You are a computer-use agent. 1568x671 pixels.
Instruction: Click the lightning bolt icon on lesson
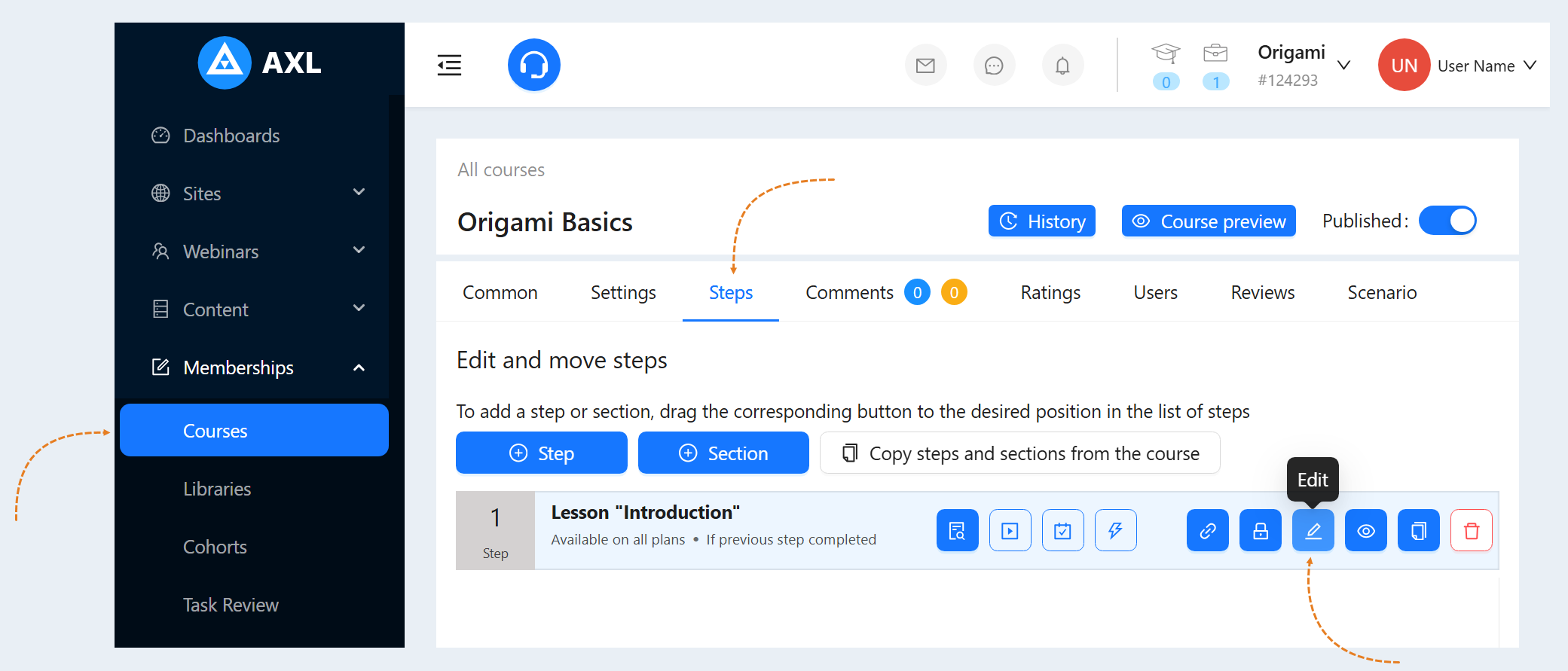1115,531
